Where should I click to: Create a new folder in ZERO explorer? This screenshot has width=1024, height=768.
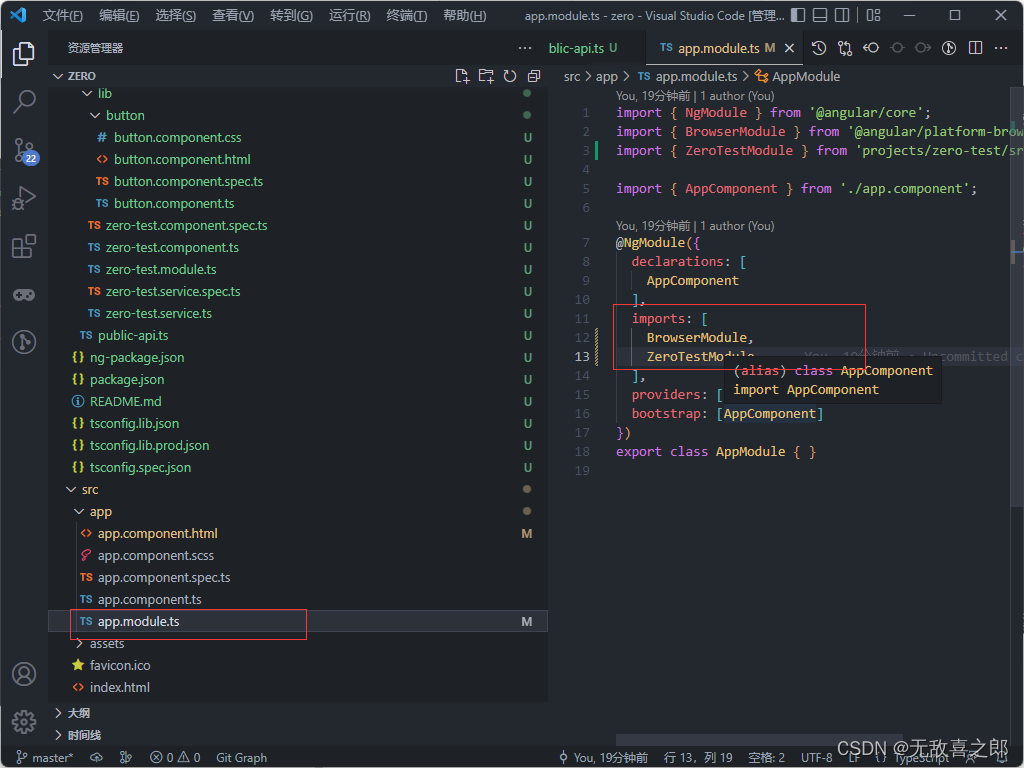tap(486, 76)
